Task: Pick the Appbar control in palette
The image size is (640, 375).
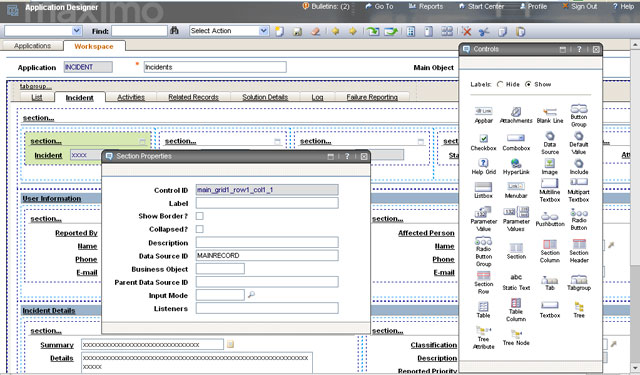Action: [484, 111]
